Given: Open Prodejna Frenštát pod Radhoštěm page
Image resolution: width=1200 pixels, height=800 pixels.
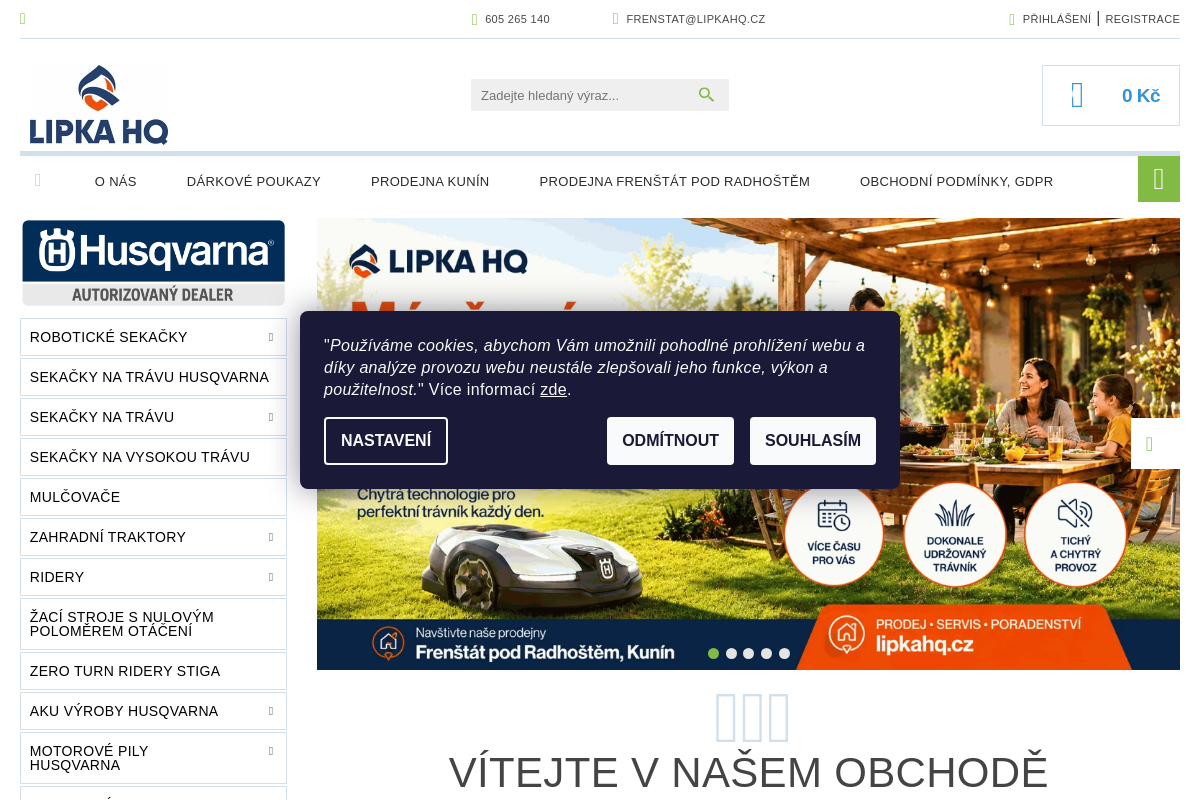Looking at the screenshot, I should pos(675,181).
